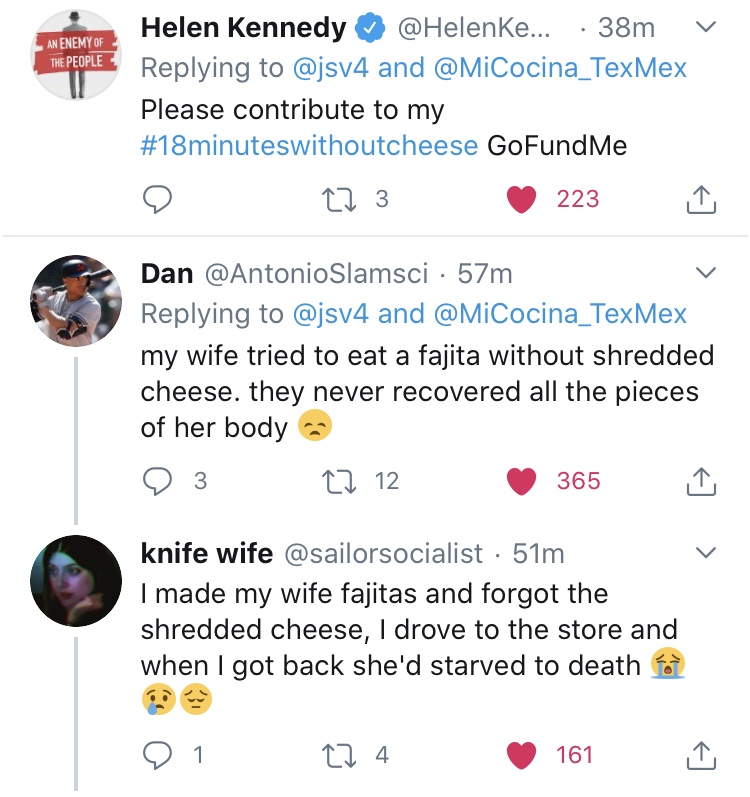Open the dropdown chevron on Helen Kennedy's tweet

click(x=706, y=29)
